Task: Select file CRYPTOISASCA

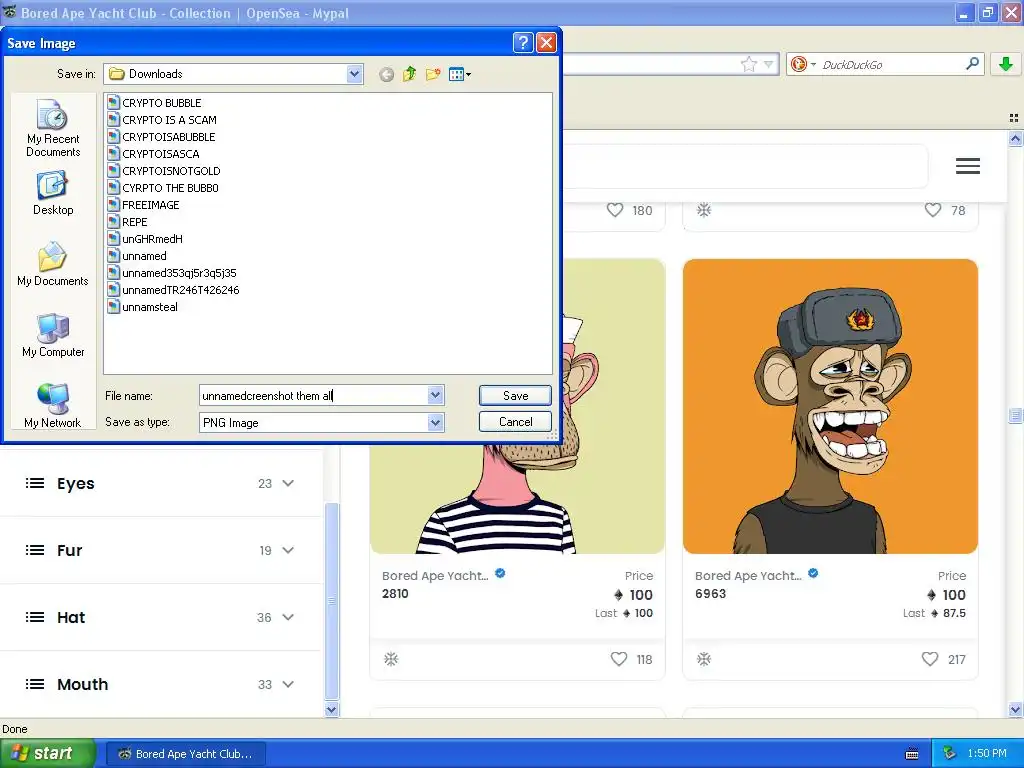Action: click(x=153, y=153)
